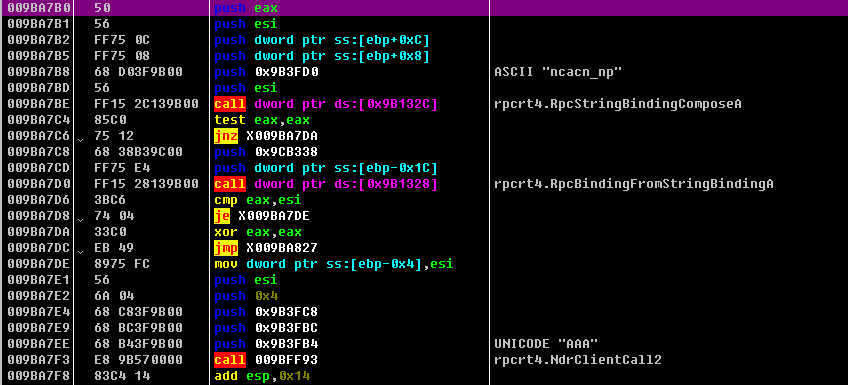Viewport: 848px width, 385px height.
Task: Select address 009BA7B8
Action: pyautogui.click(x=38, y=72)
